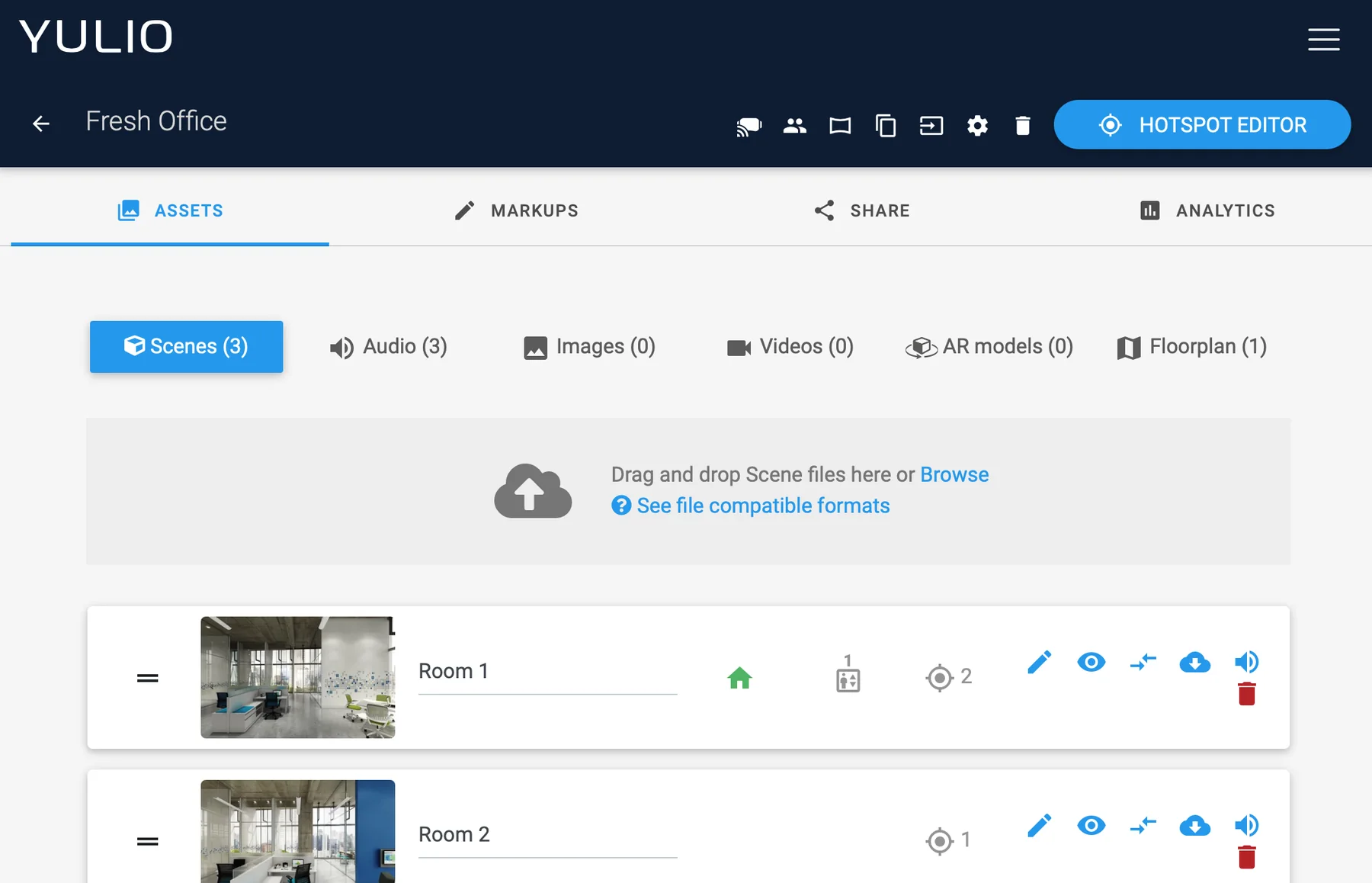The width and height of the screenshot is (1372, 883).
Task: Click the move project arrow-in-box icon
Action: (931, 125)
